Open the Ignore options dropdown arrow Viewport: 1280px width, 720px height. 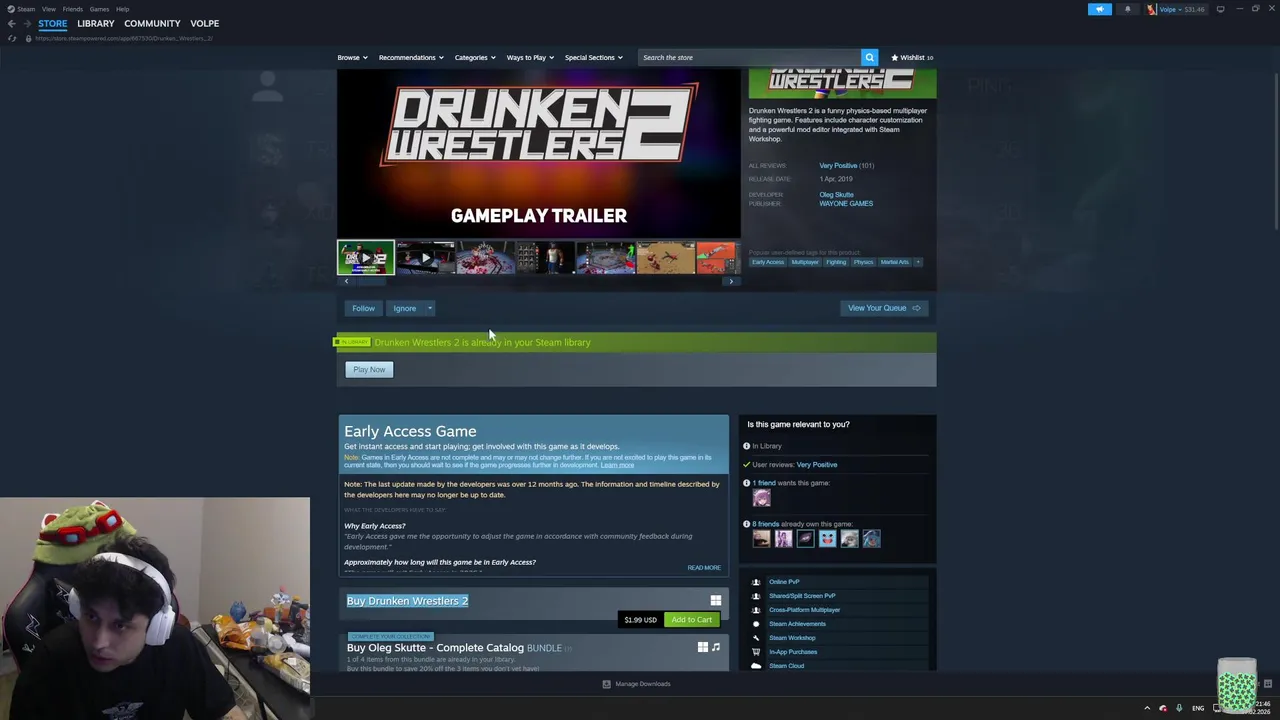[430, 308]
